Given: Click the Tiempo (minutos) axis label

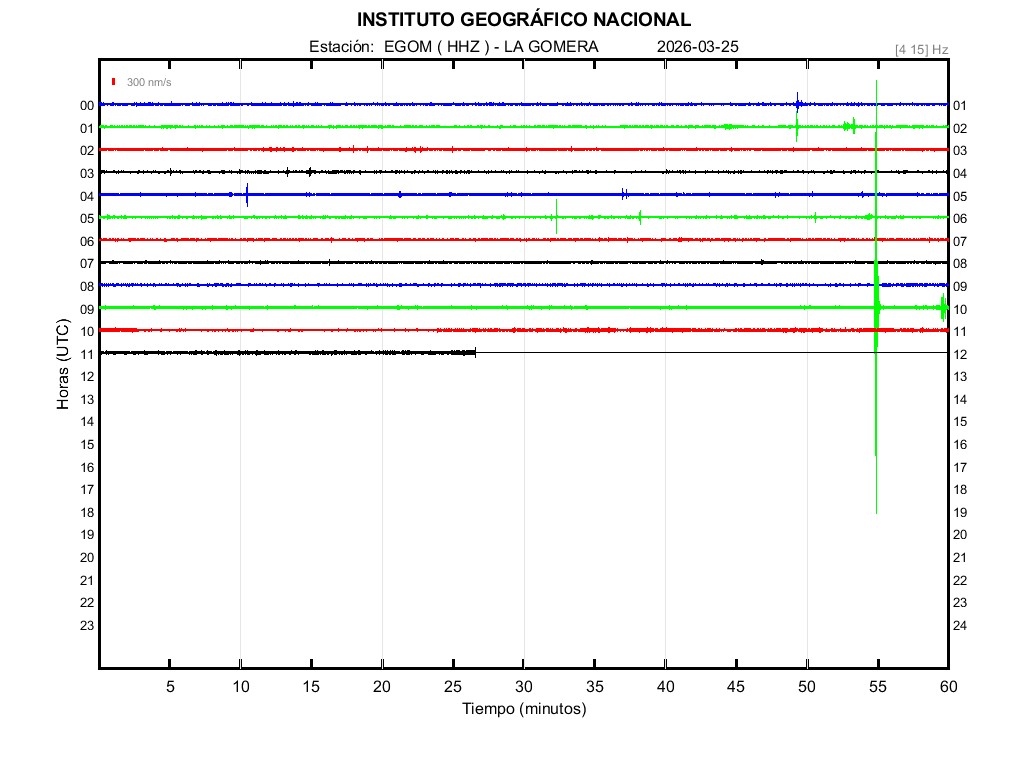Looking at the screenshot, I should [523, 709].
